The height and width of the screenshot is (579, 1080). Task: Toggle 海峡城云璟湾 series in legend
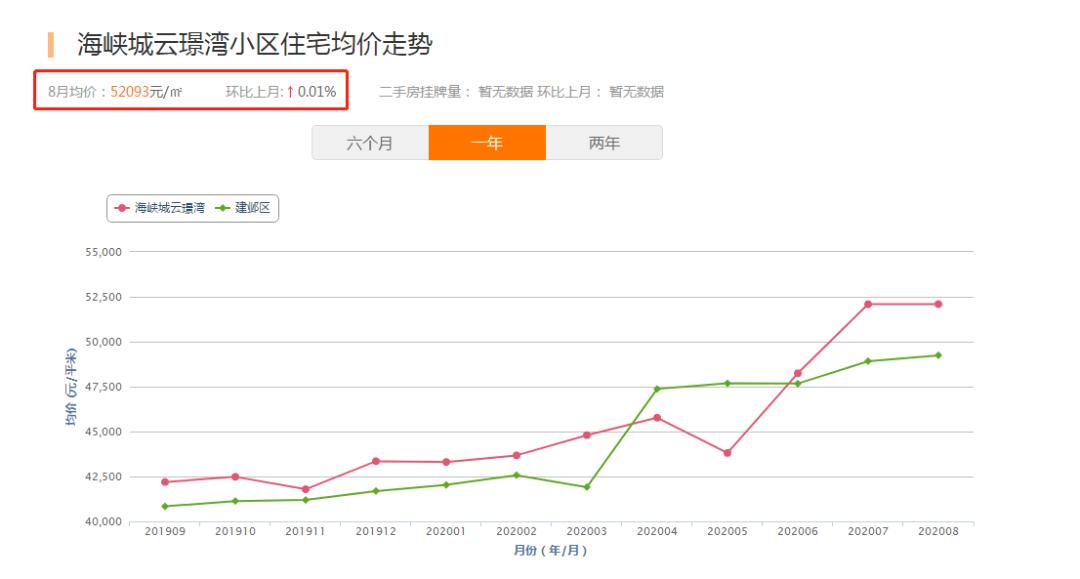tap(160, 208)
